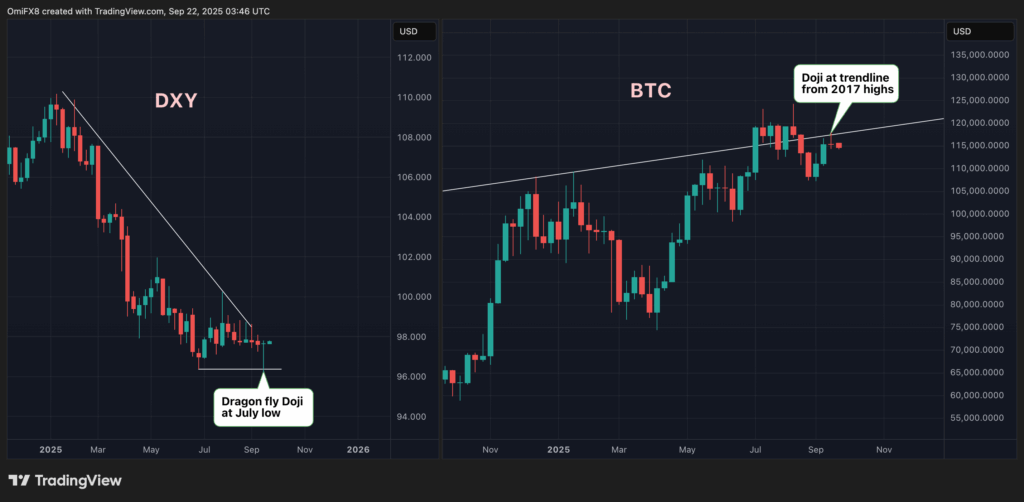Click the 112.000 price level on DXY scale
The width and height of the screenshot is (1024, 502).
415,58
